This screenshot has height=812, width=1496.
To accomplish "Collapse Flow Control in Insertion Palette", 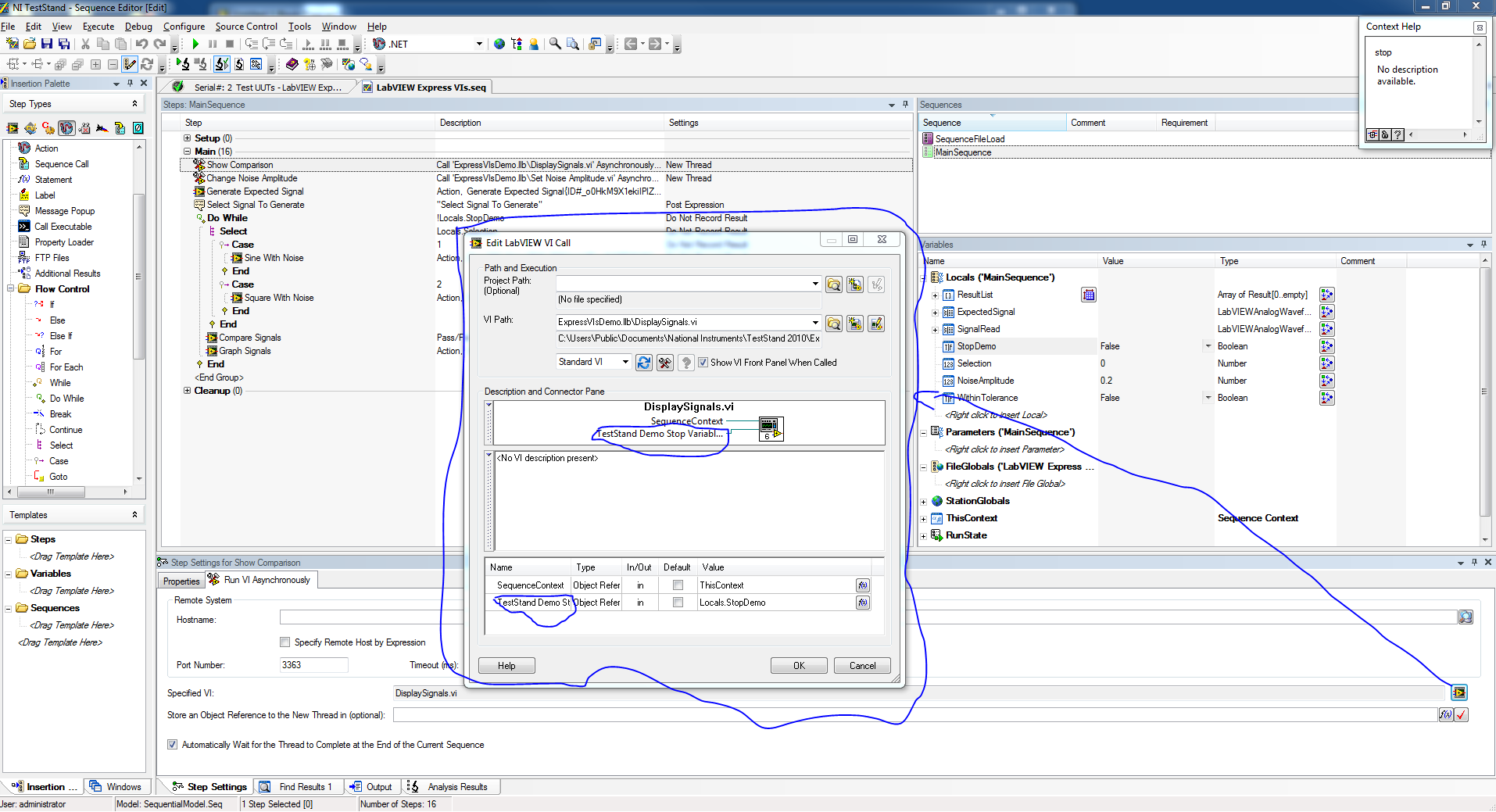I will [x=11, y=289].
